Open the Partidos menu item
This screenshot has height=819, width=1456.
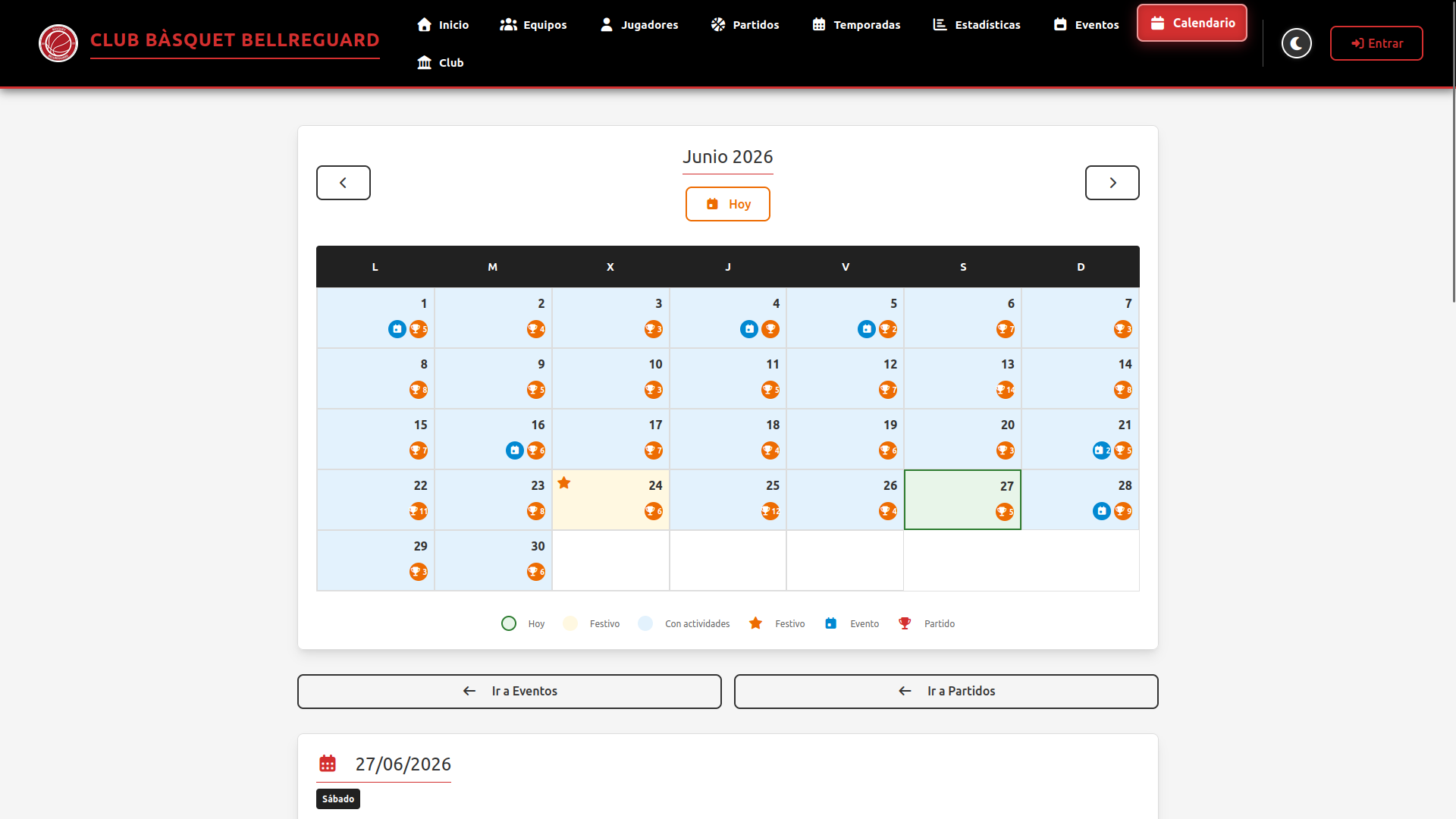tap(745, 24)
